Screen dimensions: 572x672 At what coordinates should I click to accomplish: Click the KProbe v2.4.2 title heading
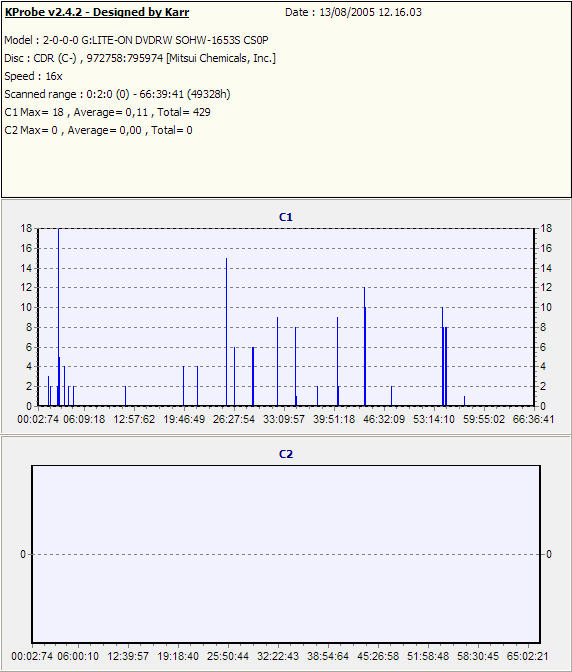[x=97, y=12]
